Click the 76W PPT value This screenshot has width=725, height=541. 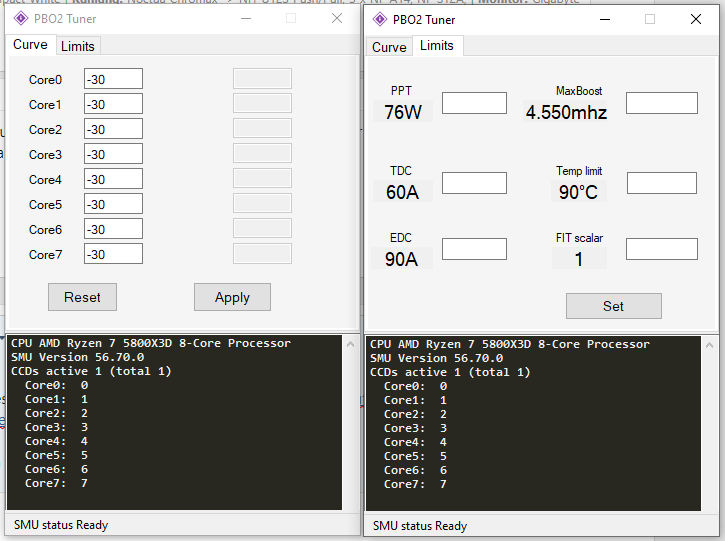(403, 112)
